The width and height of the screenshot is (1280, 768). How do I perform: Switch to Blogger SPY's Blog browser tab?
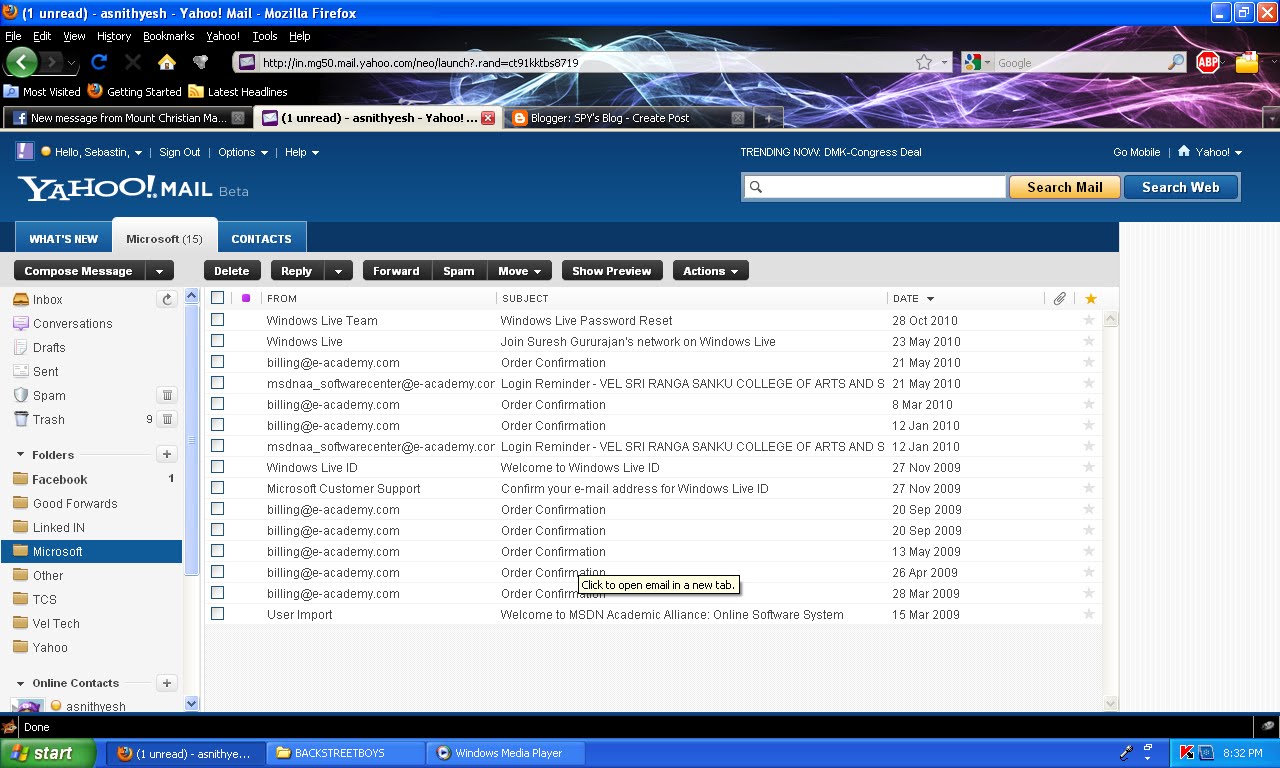pyautogui.click(x=627, y=118)
